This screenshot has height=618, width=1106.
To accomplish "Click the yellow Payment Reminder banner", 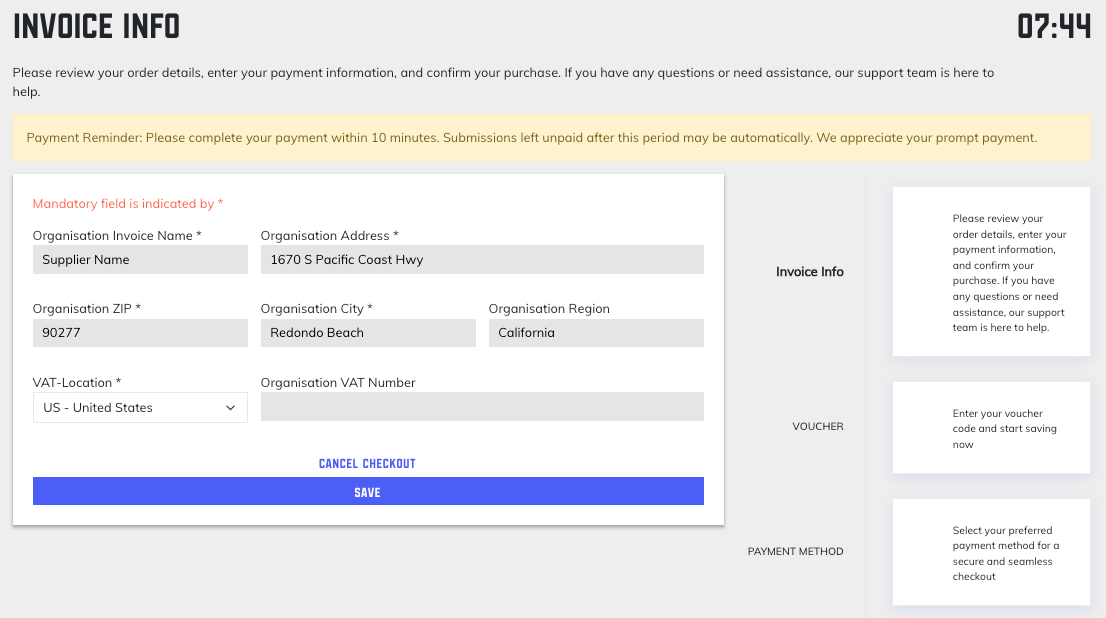I will [x=552, y=138].
